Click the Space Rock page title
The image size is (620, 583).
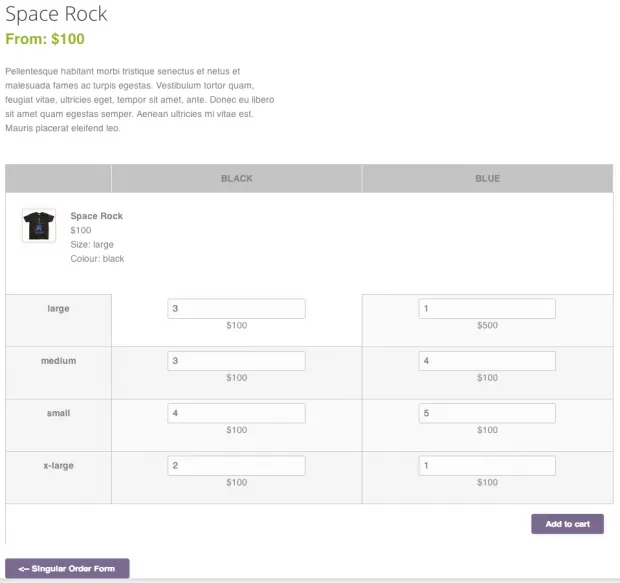[x=56, y=15]
